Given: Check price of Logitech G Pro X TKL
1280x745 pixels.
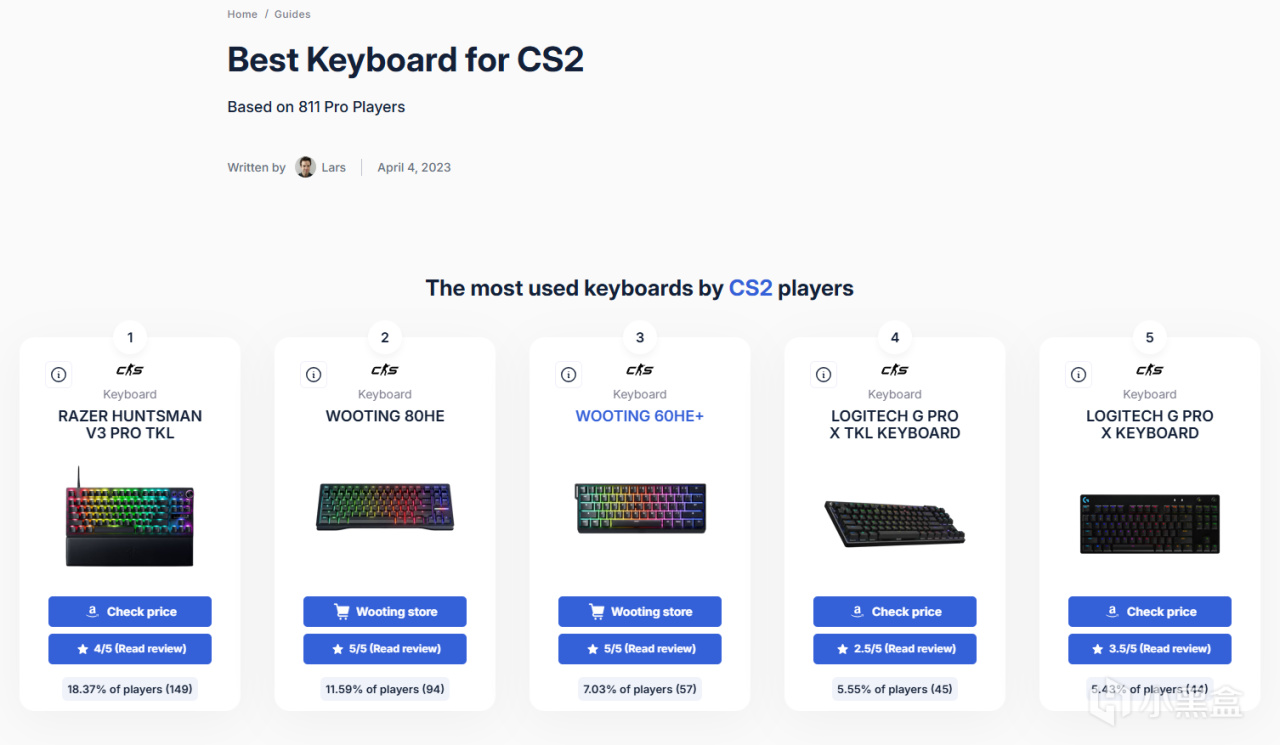Looking at the screenshot, I should tap(895, 611).
